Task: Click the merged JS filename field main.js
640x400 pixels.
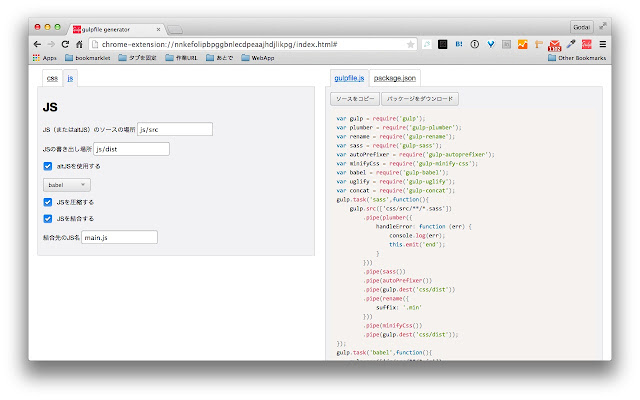Action: click(120, 237)
